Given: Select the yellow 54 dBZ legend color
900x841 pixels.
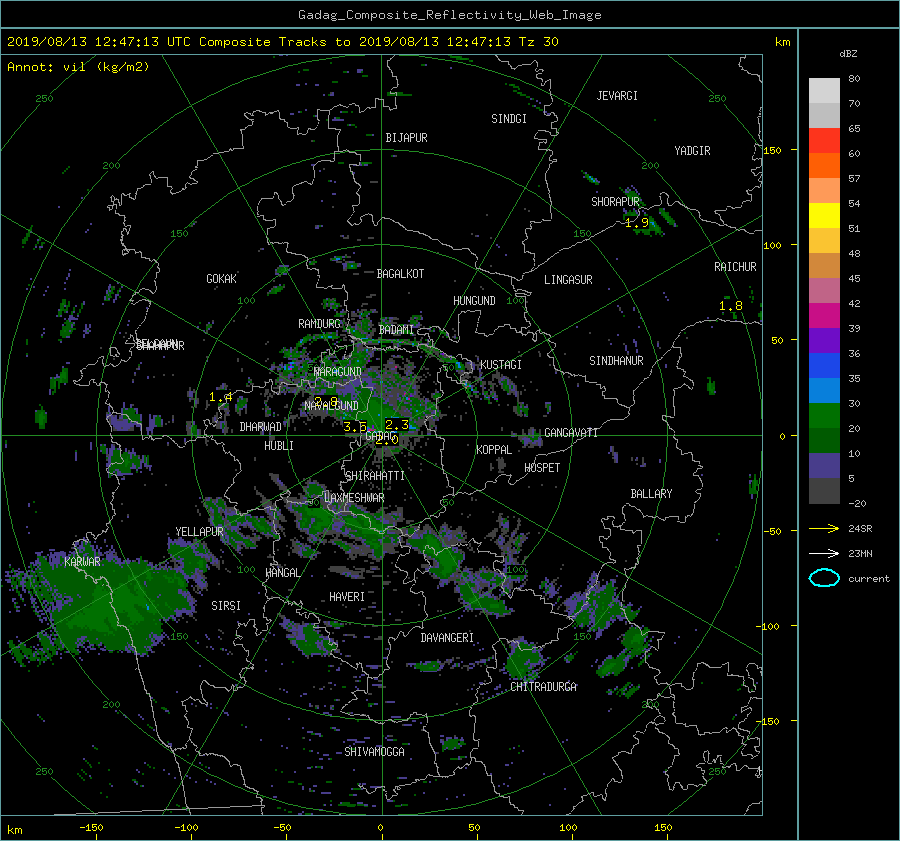Looking at the screenshot, I should [824, 215].
